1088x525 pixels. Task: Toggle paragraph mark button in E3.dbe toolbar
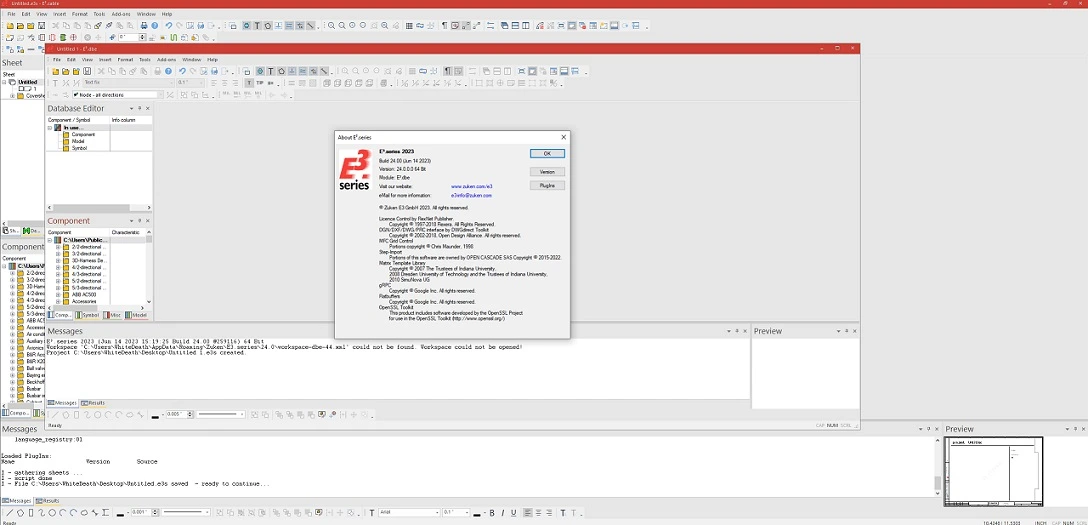point(448,71)
